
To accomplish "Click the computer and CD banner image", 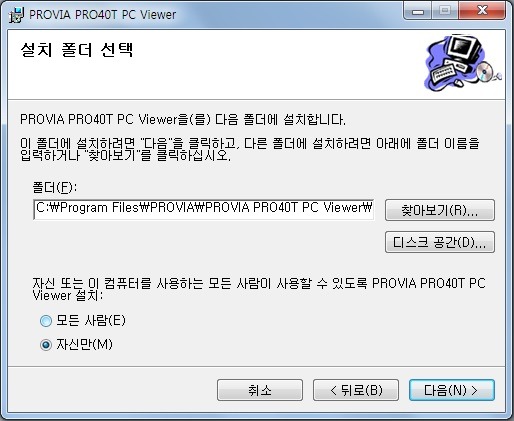I will (x=463, y=63).
